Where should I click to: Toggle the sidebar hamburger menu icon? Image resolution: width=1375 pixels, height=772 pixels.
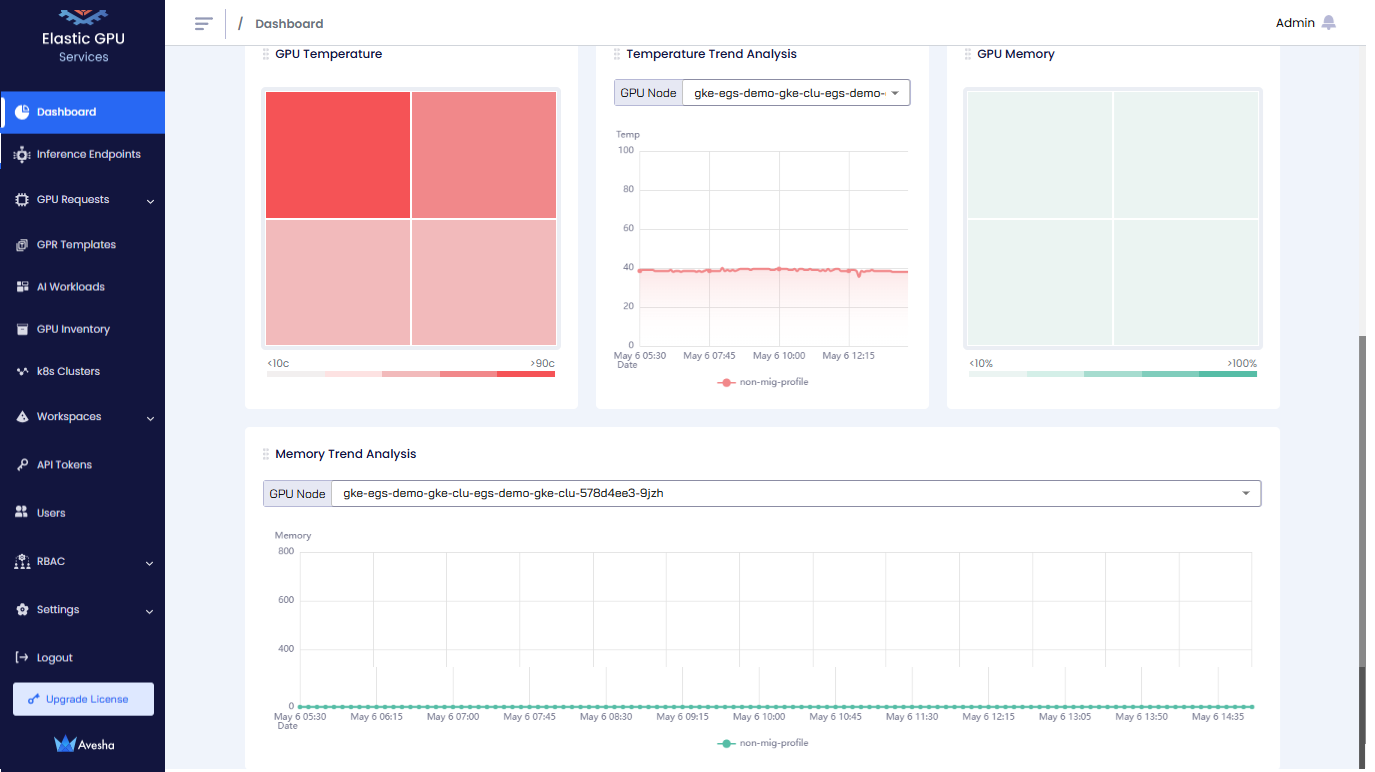pyautogui.click(x=204, y=23)
